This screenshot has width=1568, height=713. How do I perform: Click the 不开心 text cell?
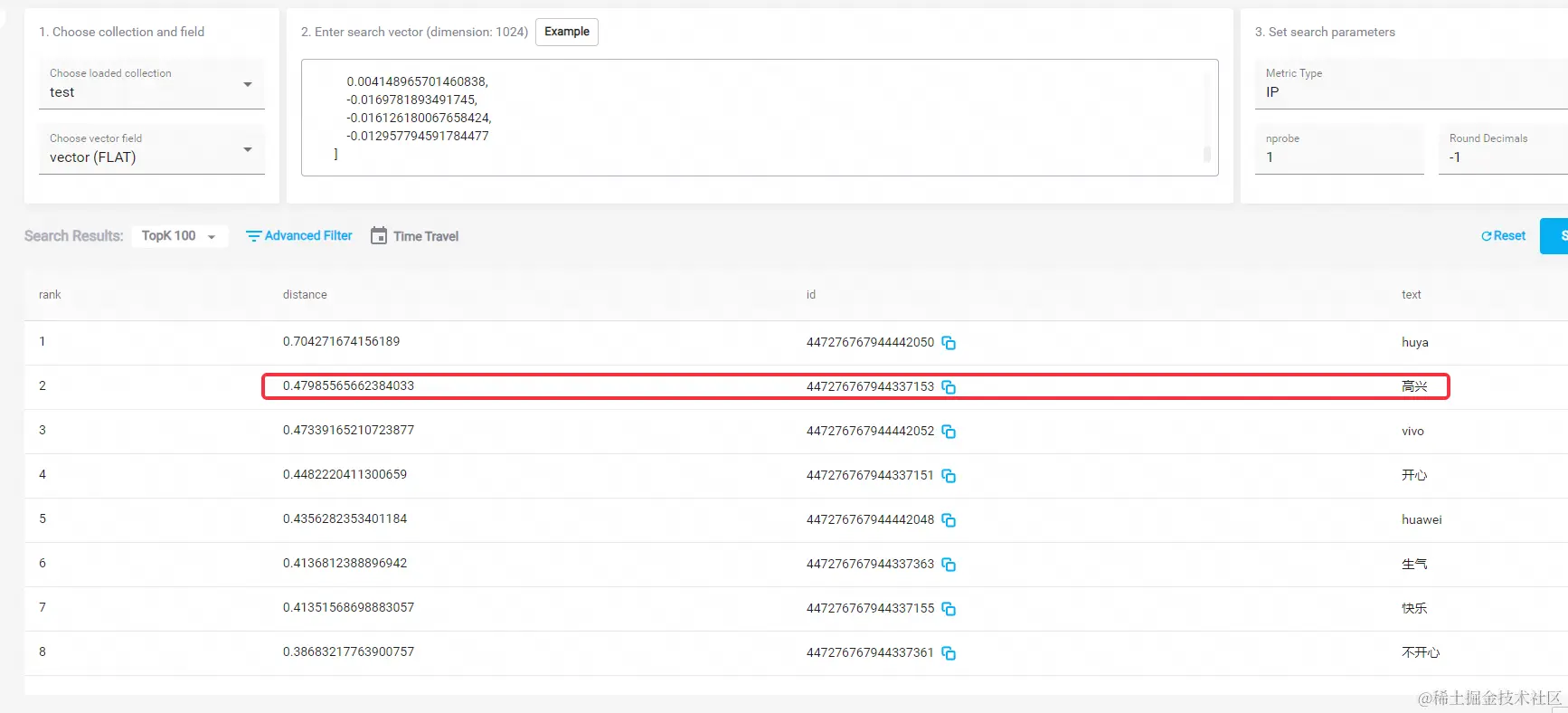(x=1421, y=653)
